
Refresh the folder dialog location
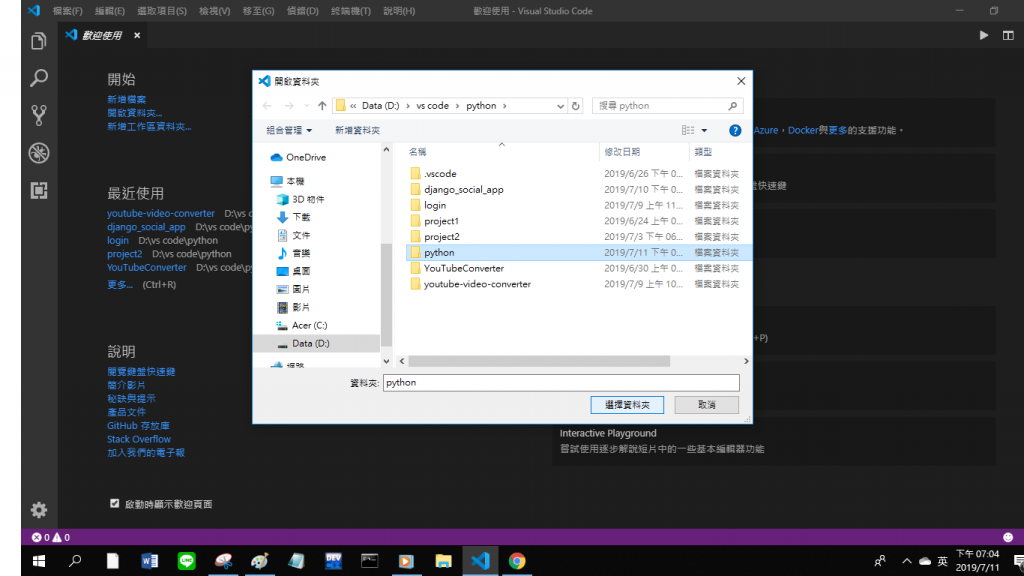click(x=575, y=106)
